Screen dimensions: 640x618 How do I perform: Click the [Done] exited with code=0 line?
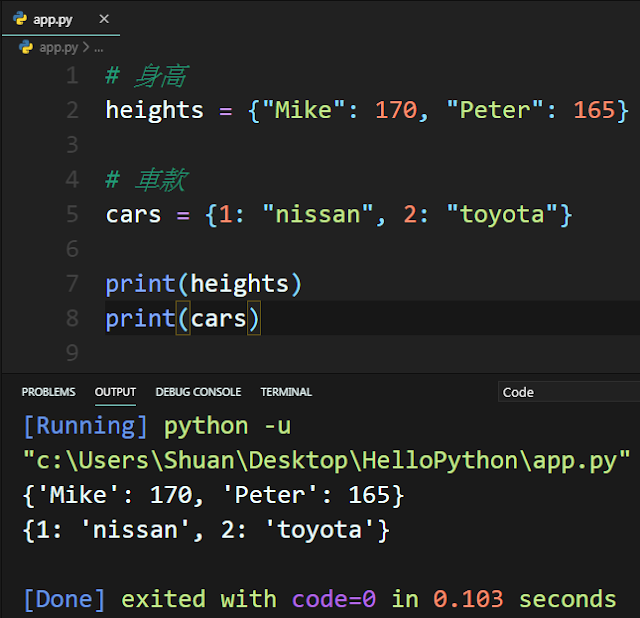[x=320, y=599]
